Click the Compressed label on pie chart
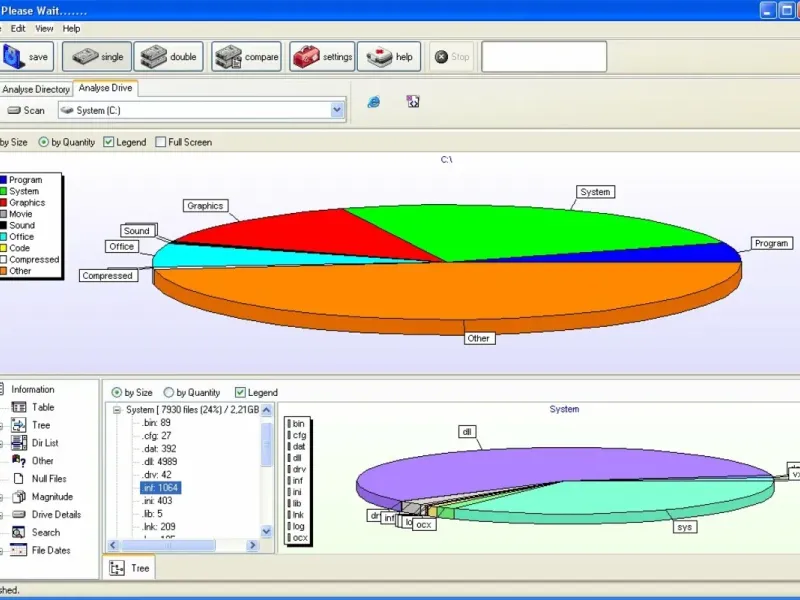Viewport: 800px width, 600px height. pyautogui.click(x=108, y=276)
